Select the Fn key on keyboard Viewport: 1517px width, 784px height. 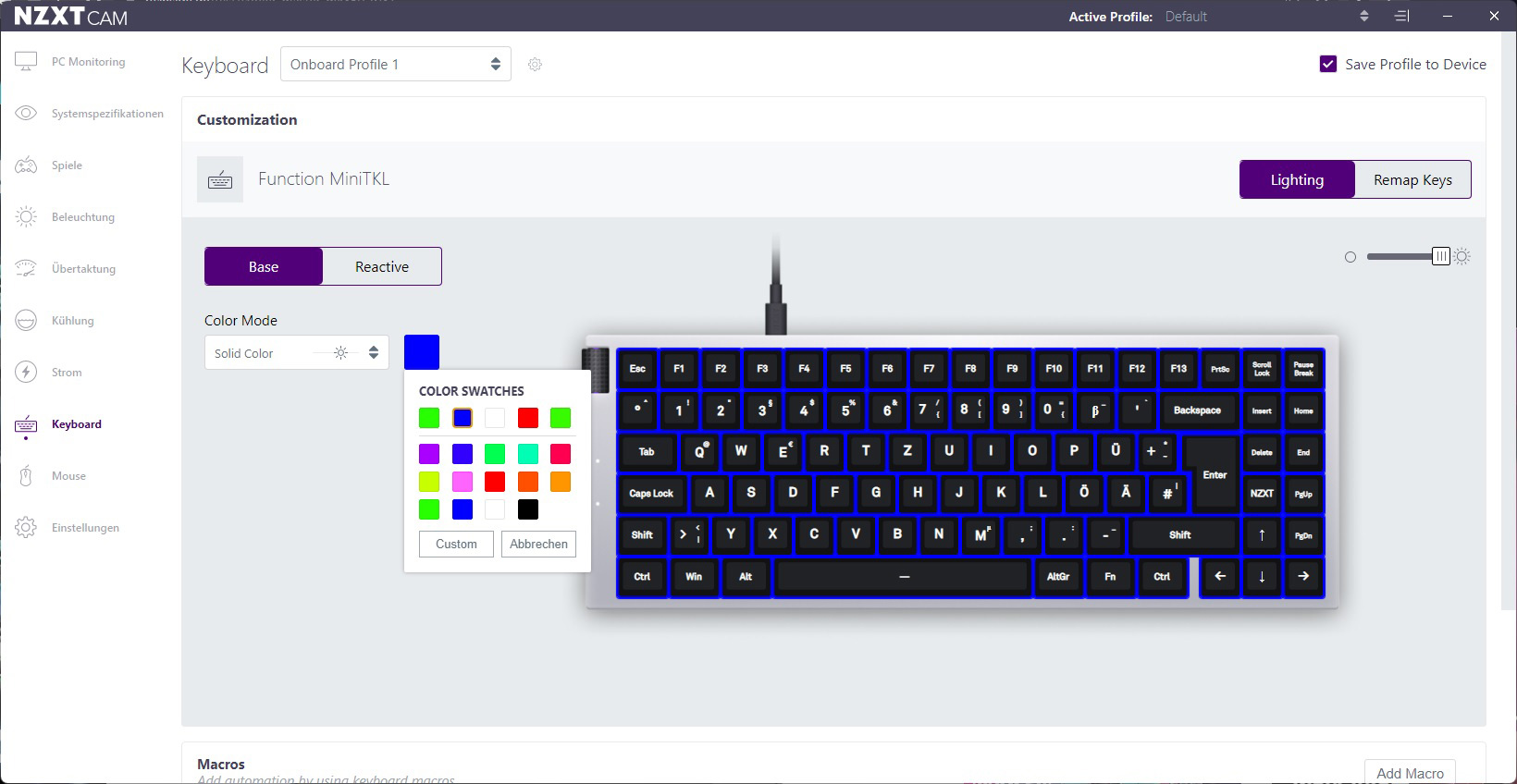[x=1110, y=577]
